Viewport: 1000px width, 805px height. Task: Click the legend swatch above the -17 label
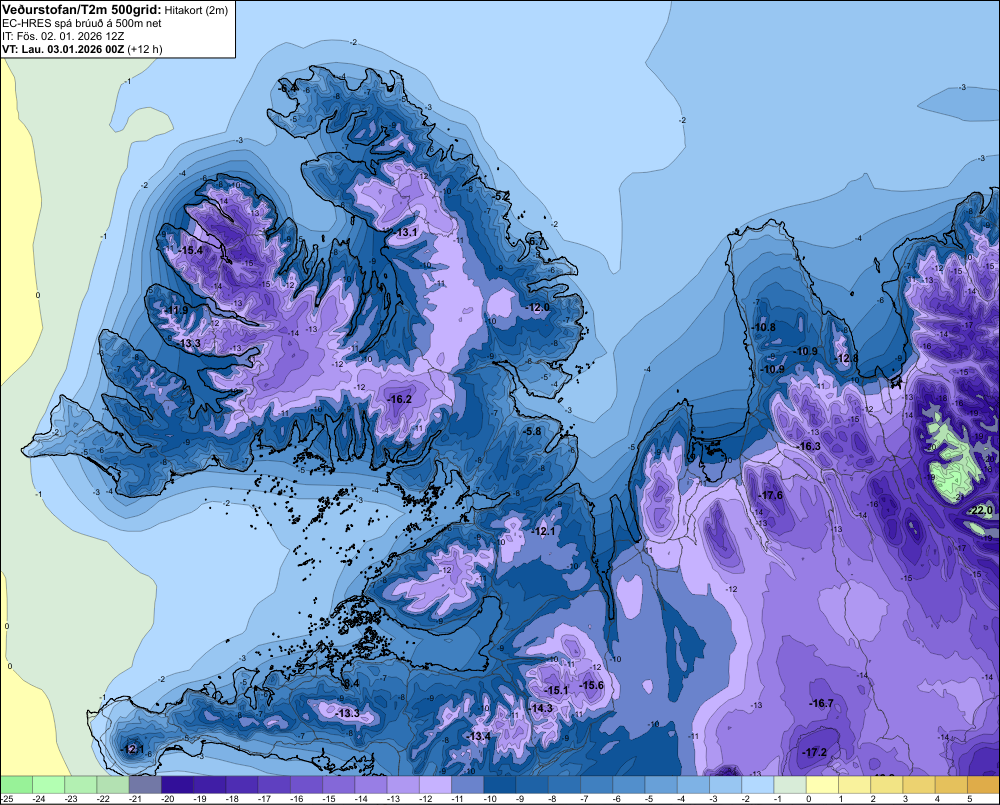[275, 784]
